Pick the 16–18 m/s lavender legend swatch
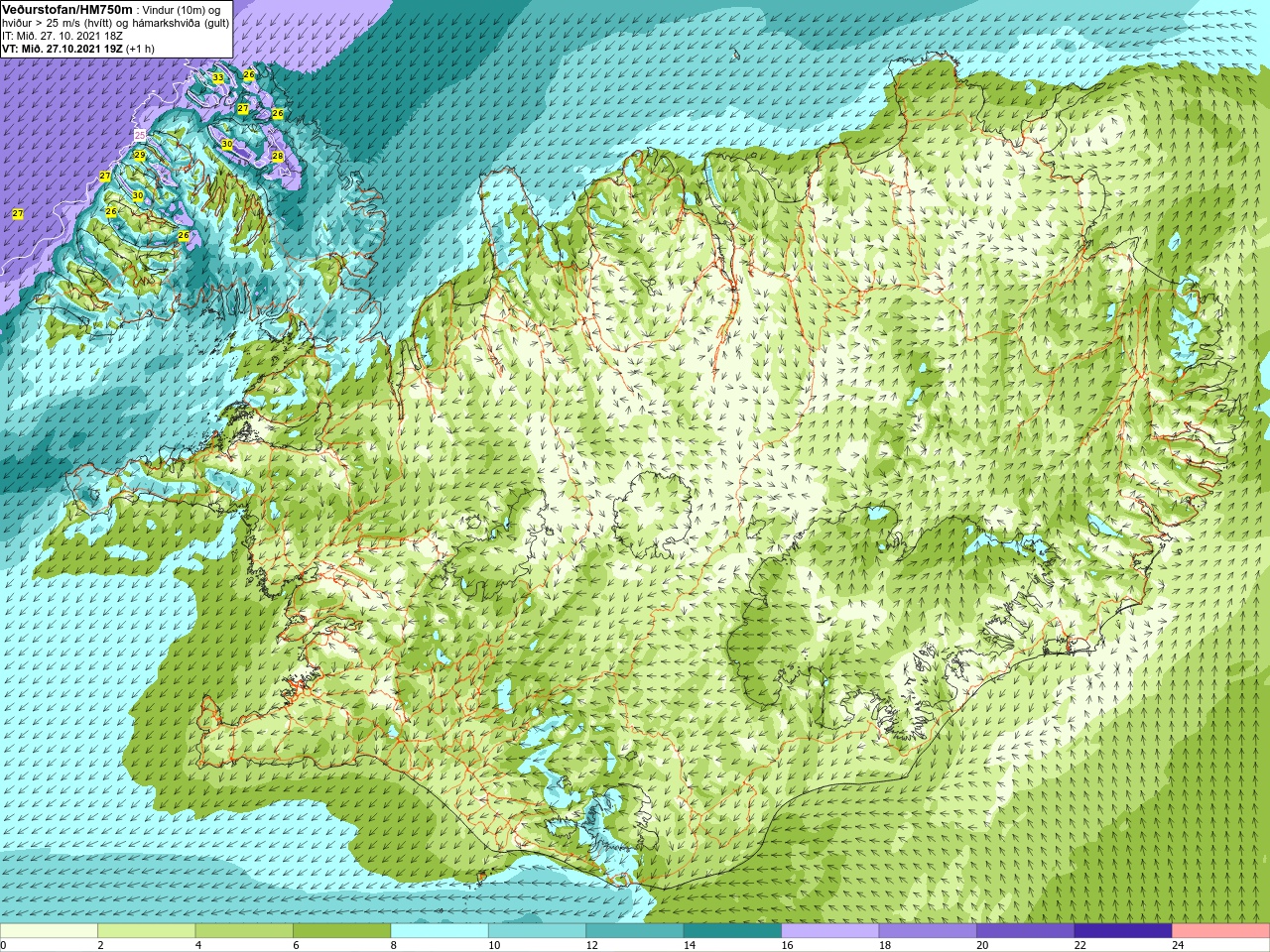This screenshot has width=1270, height=952. [830, 930]
